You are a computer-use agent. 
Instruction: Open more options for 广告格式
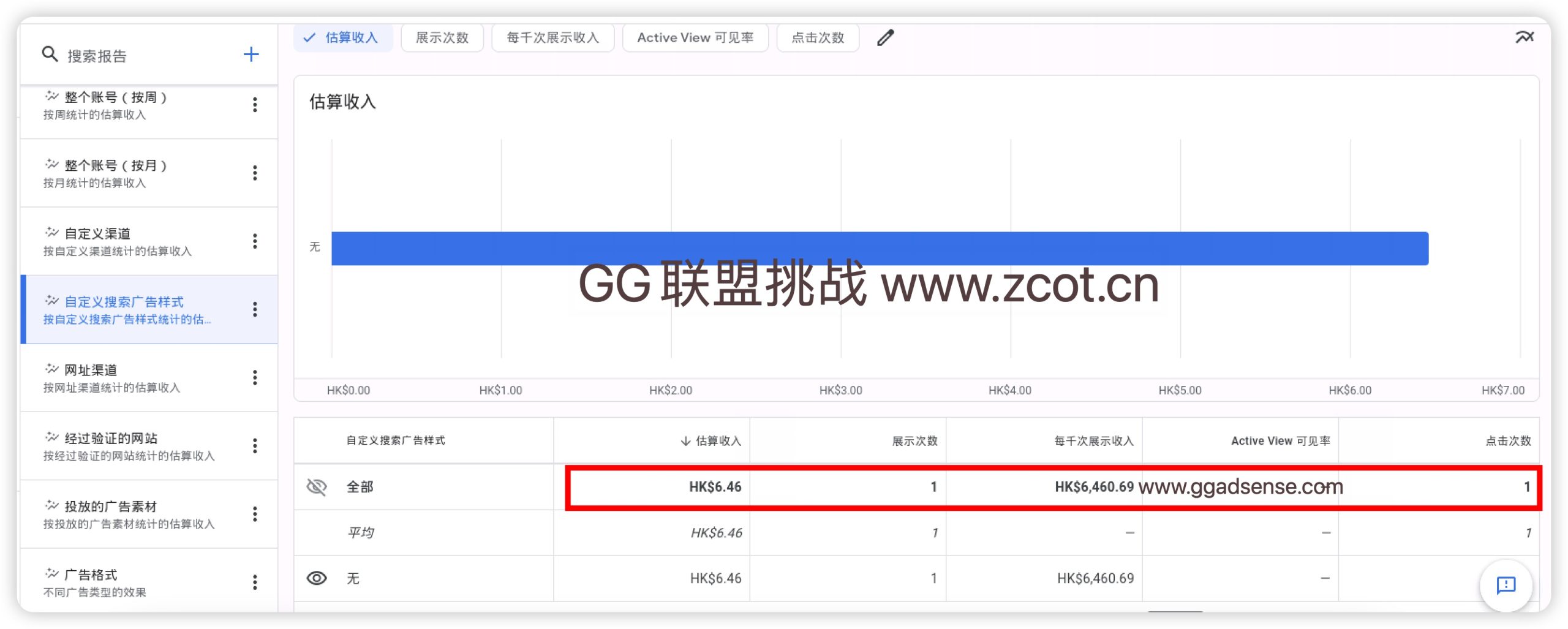[255, 582]
